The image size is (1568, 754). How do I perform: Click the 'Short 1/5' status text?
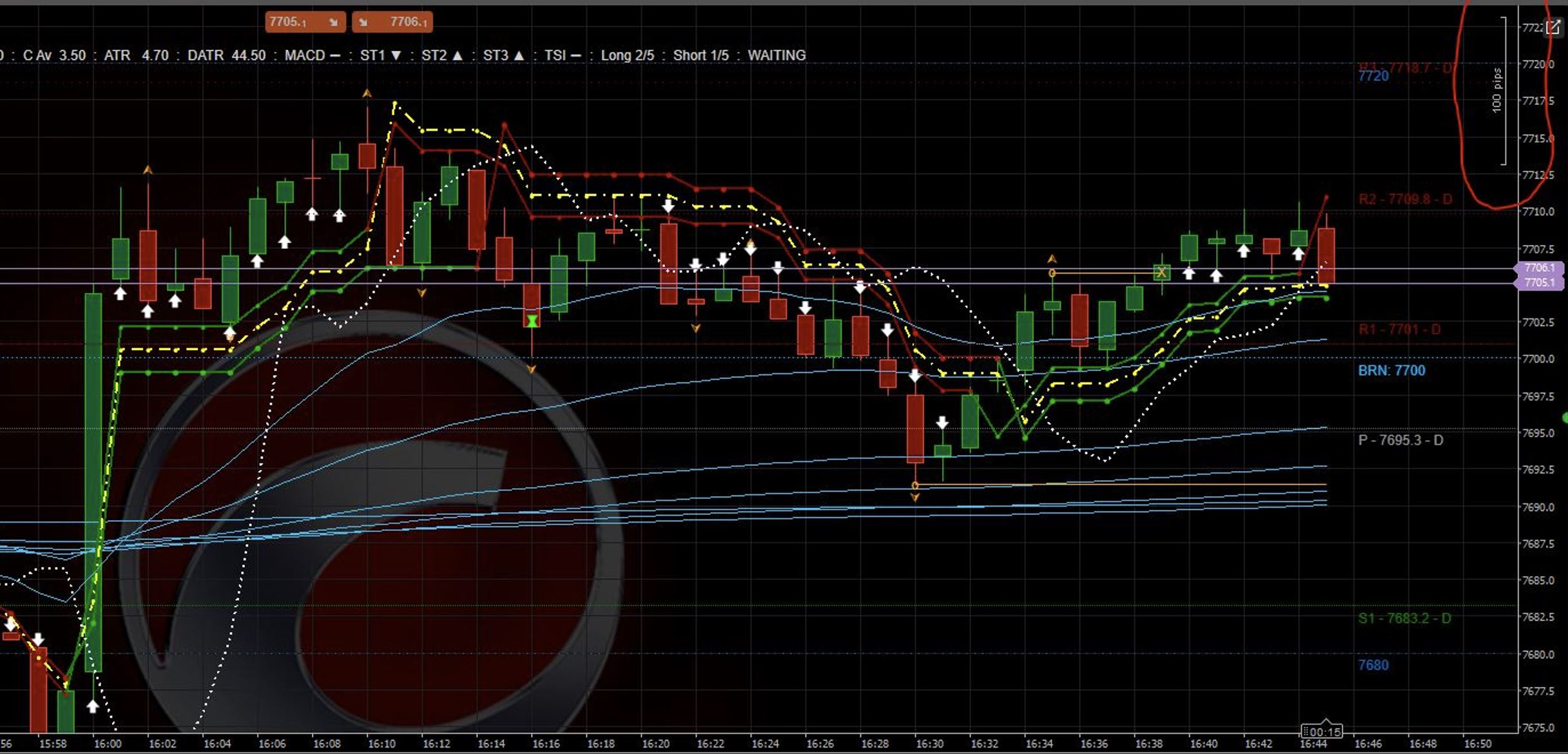click(701, 55)
